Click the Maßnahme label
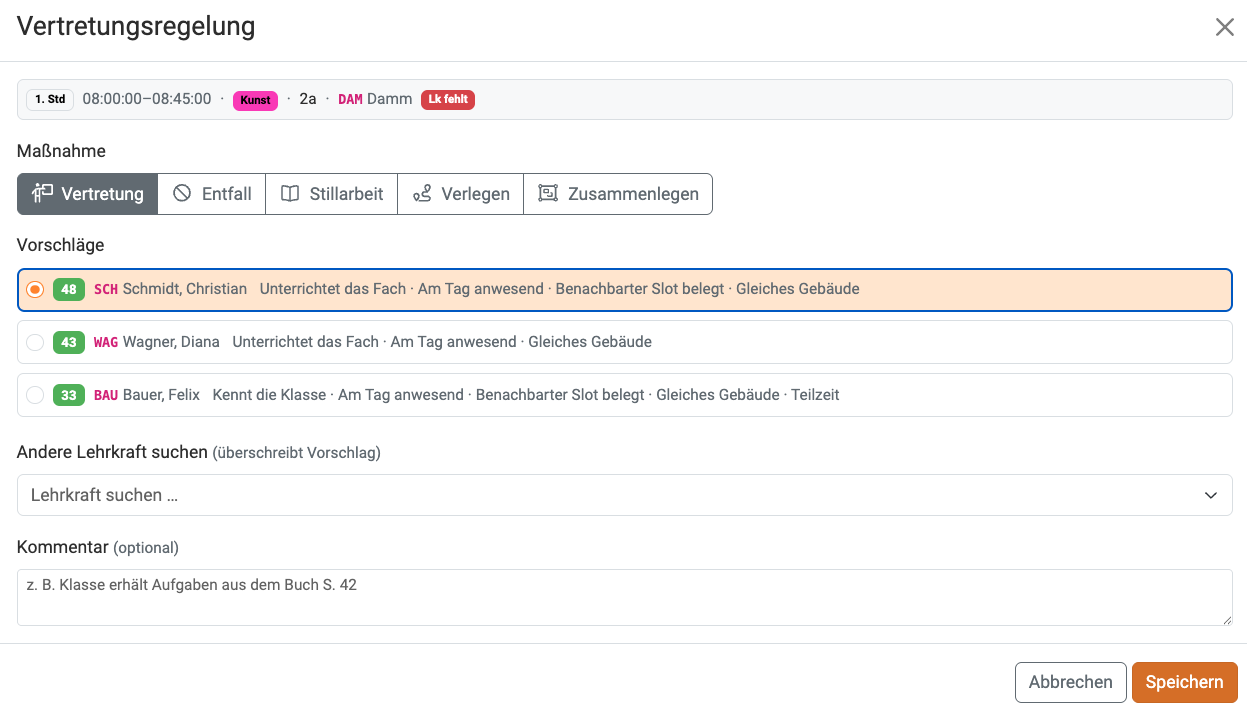This screenshot has width=1247, height=715. [x=61, y=151]
